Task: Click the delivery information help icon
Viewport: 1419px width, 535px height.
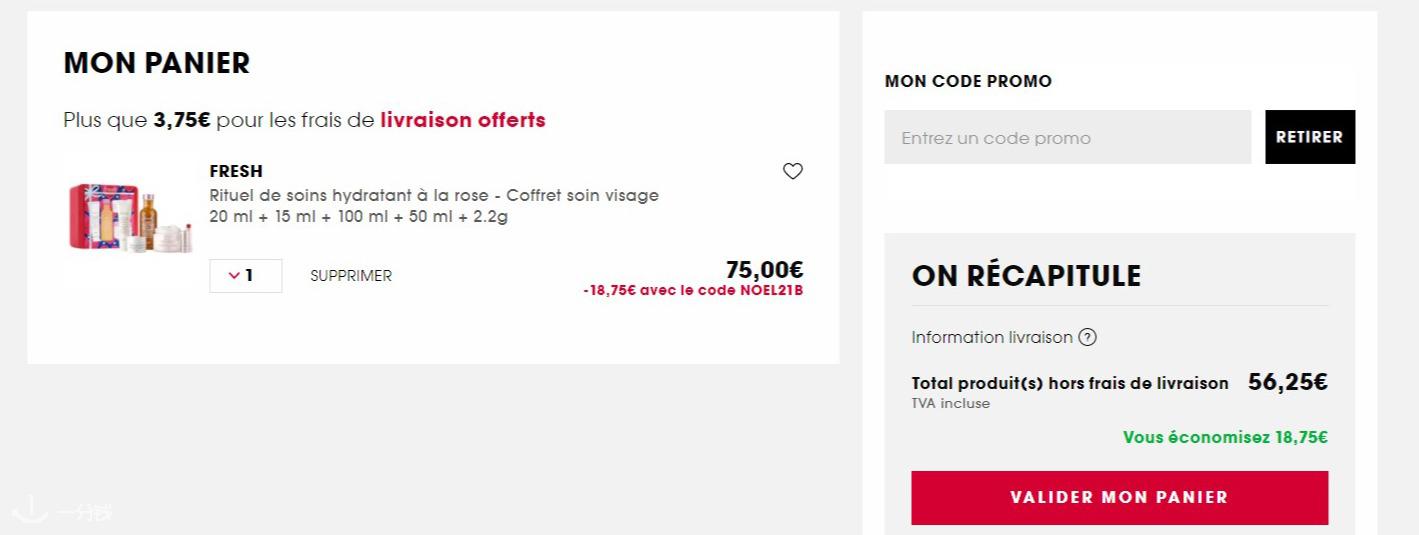Action: [x=1087, y=337]
